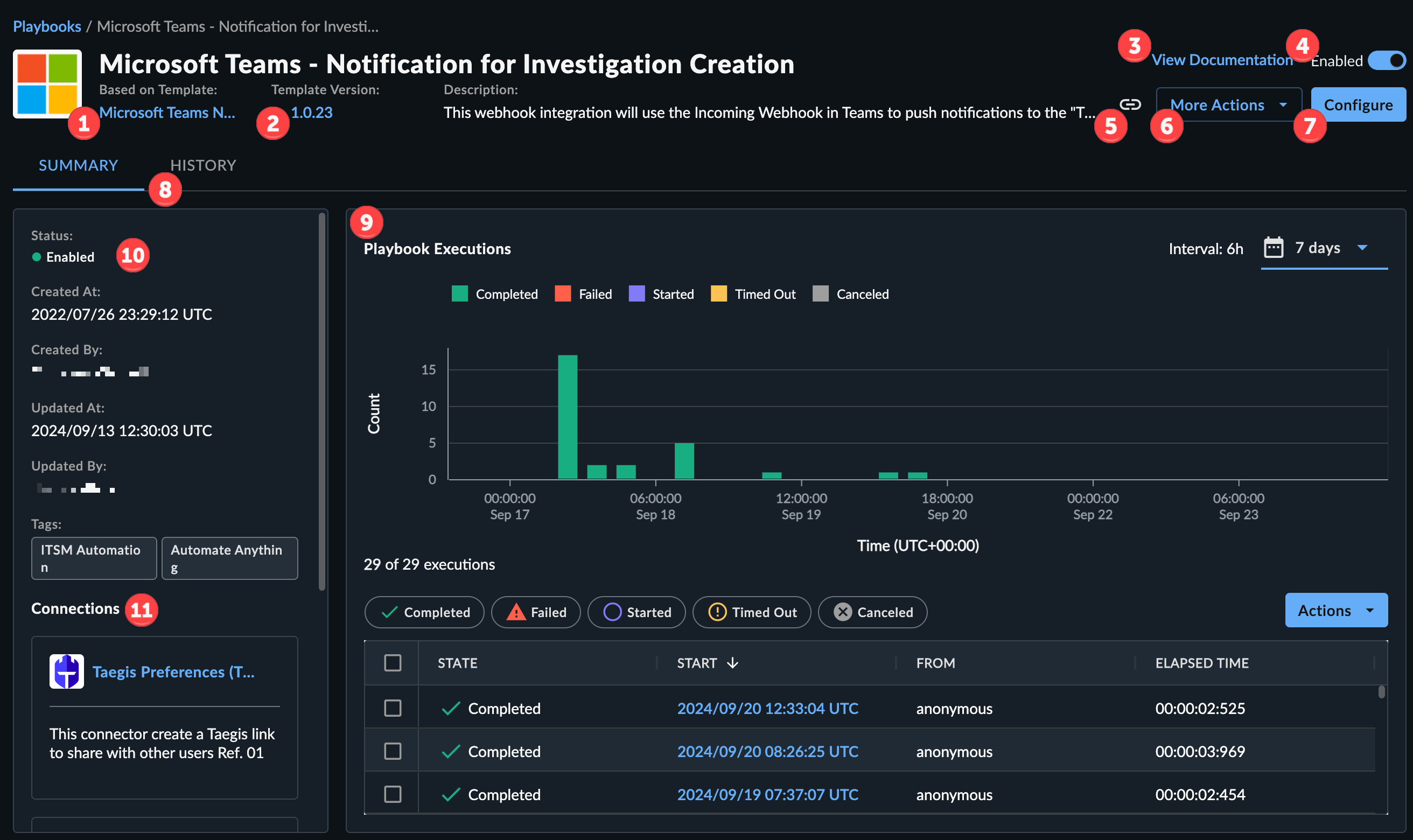Click elapsed time 00:00:03:969
The image size is (1413, 840).
tap(1200, 751)
